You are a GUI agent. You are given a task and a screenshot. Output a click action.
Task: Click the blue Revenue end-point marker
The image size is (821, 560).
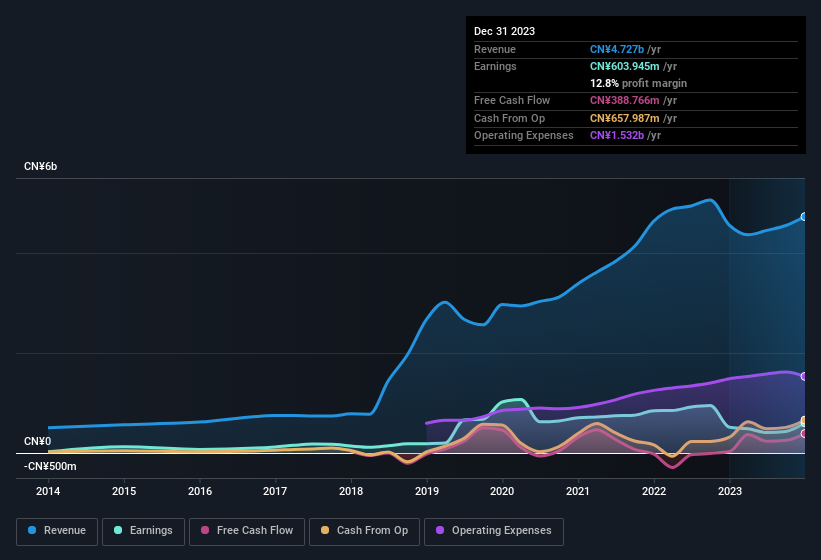[x=804, y=217]
